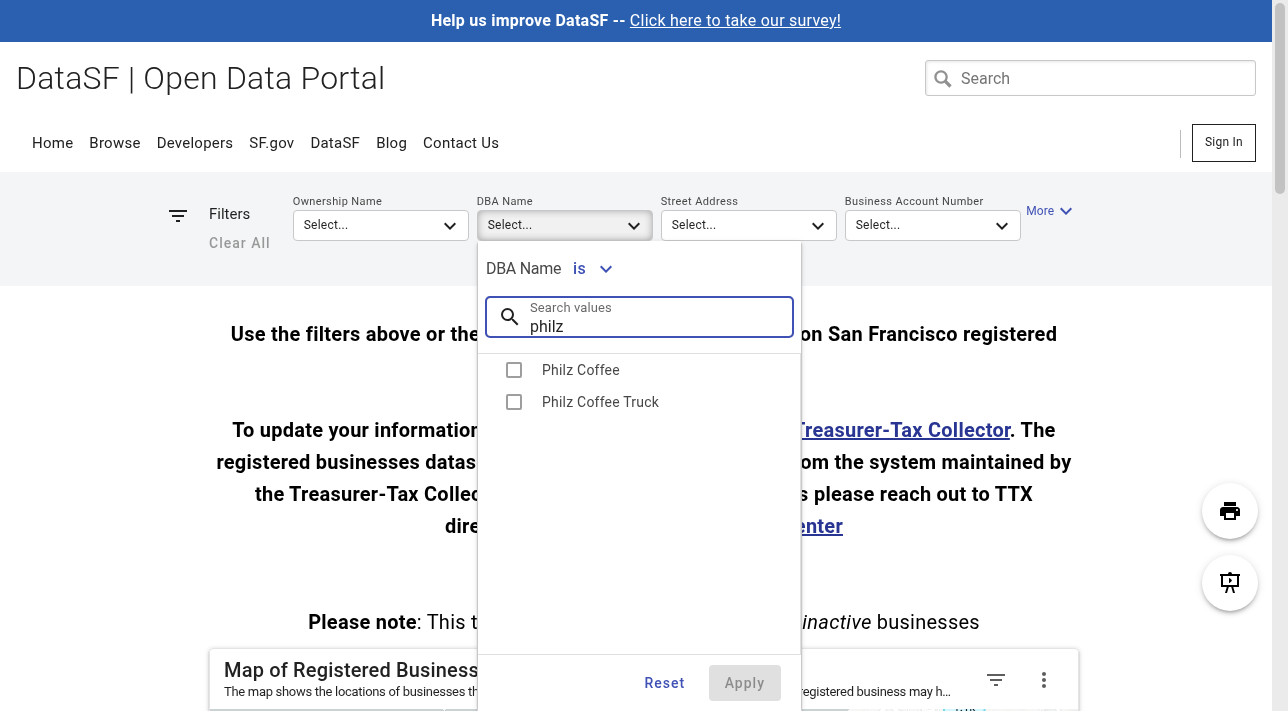Screen dimensions: 1288x711
Task: Click the survey link in banner
Action: point(735,20)
